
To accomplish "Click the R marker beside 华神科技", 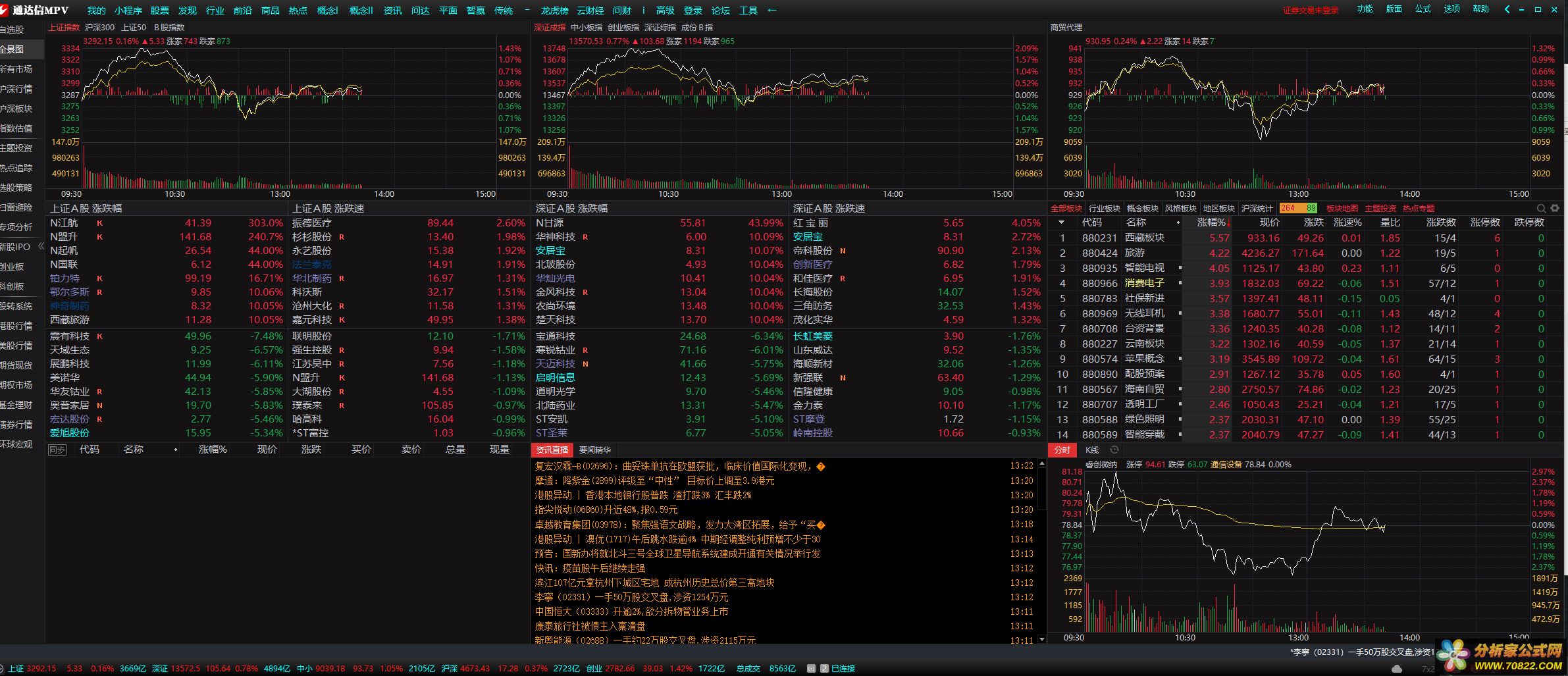I will [585, 237].
